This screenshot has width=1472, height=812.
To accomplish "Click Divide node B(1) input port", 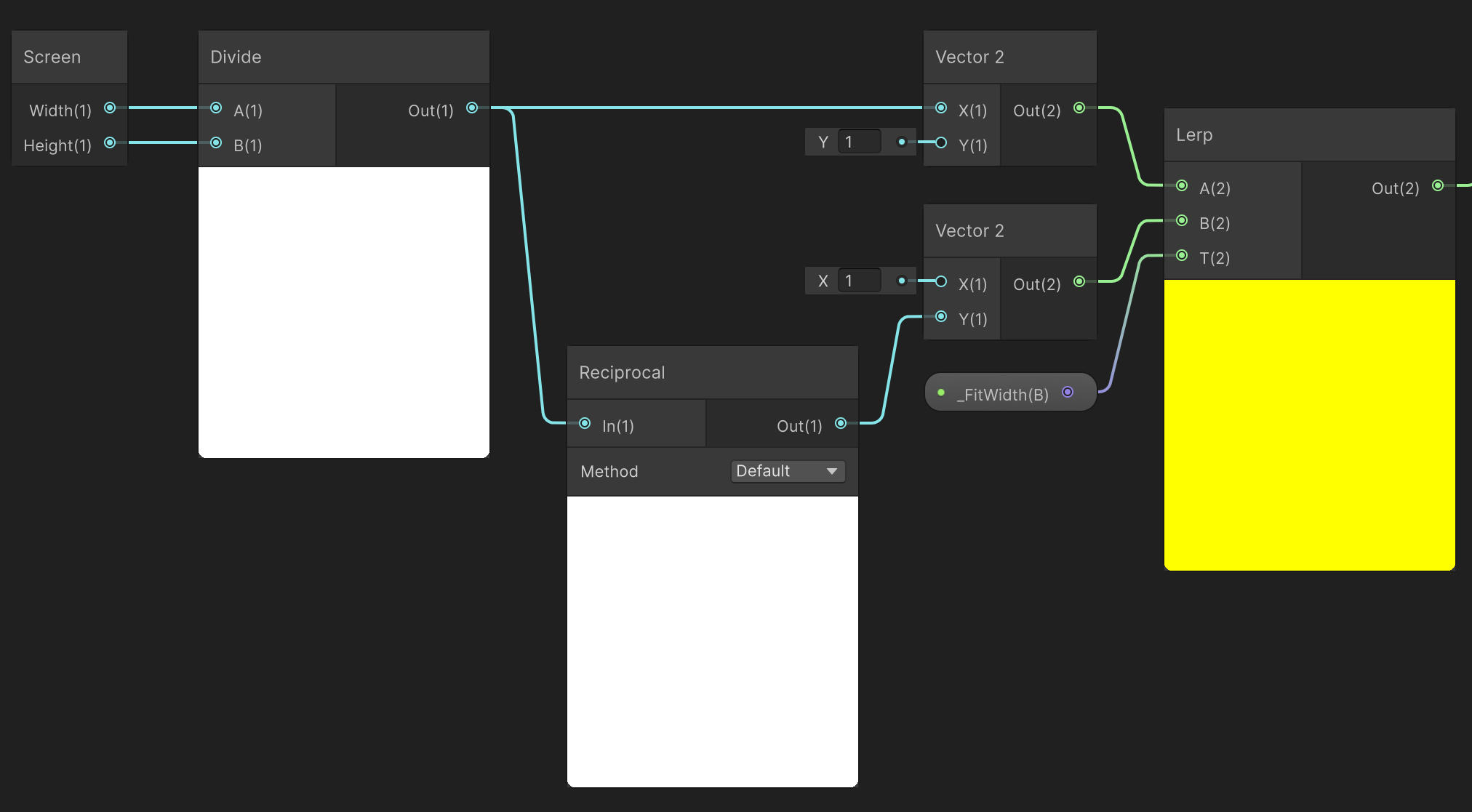I will (x=216, y=143).
